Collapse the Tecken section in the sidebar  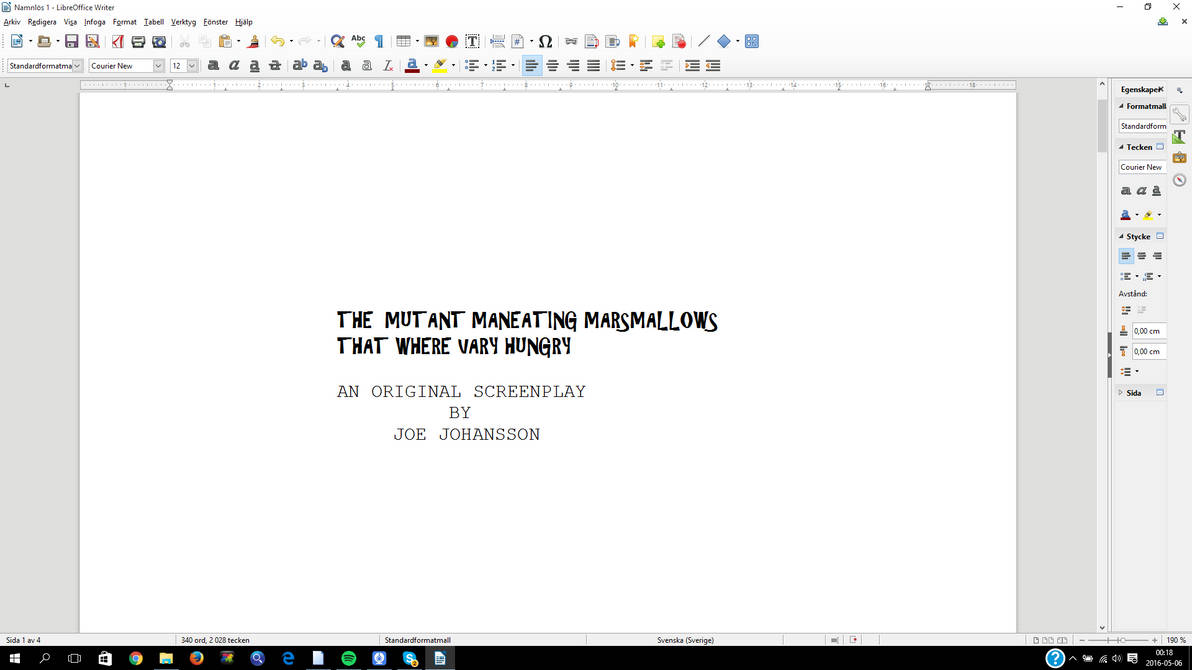coord(1121,147)
